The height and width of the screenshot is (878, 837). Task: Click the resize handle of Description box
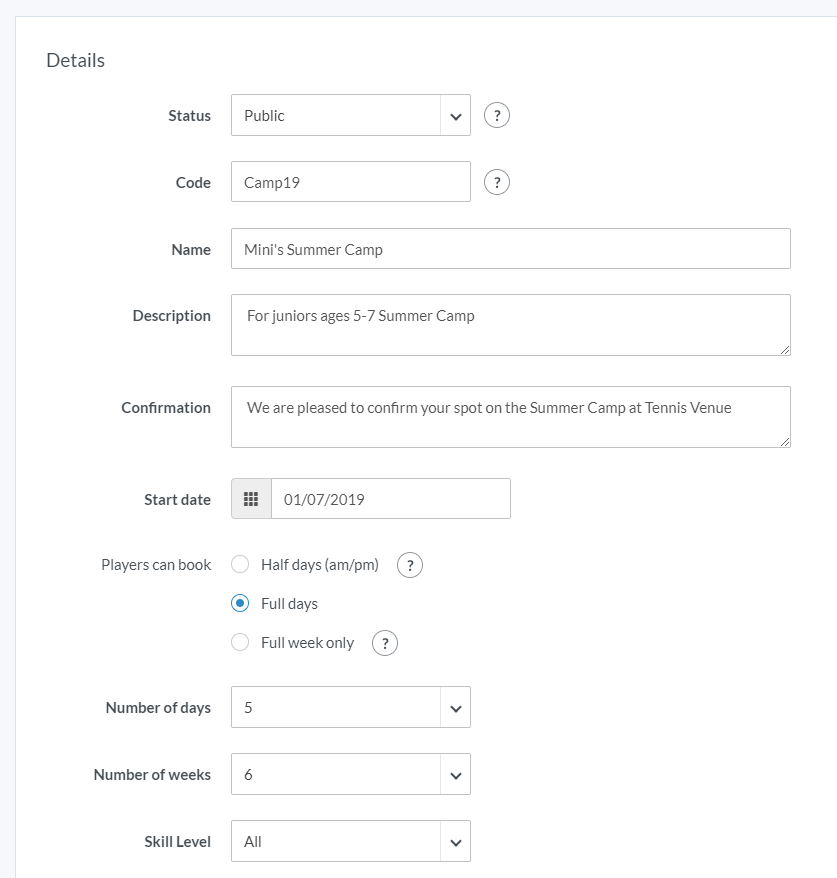point(785,350)
